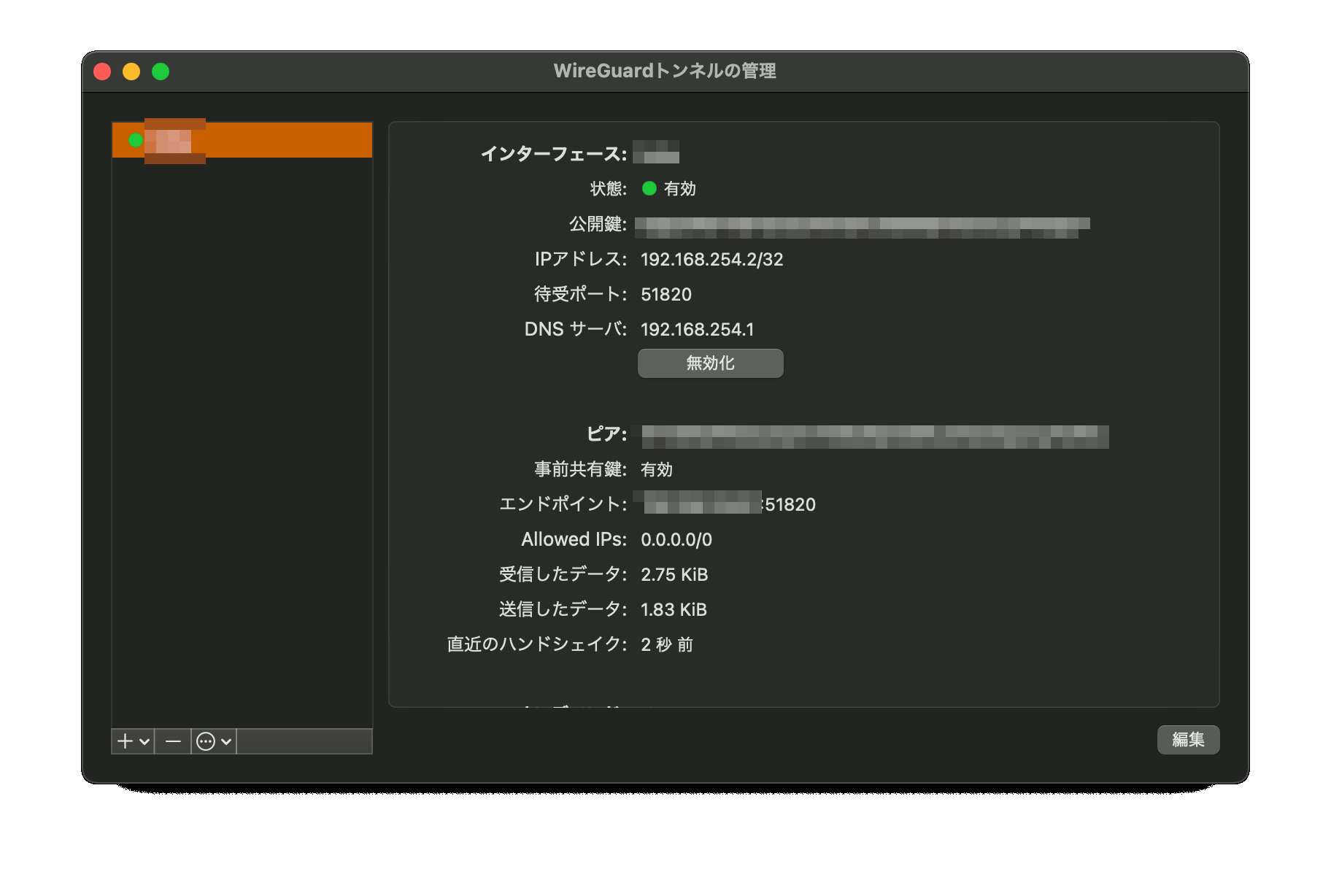The image size is (1331, 896).
Task: Click the green 有効 status indicator dot
Action: [649, 188]
